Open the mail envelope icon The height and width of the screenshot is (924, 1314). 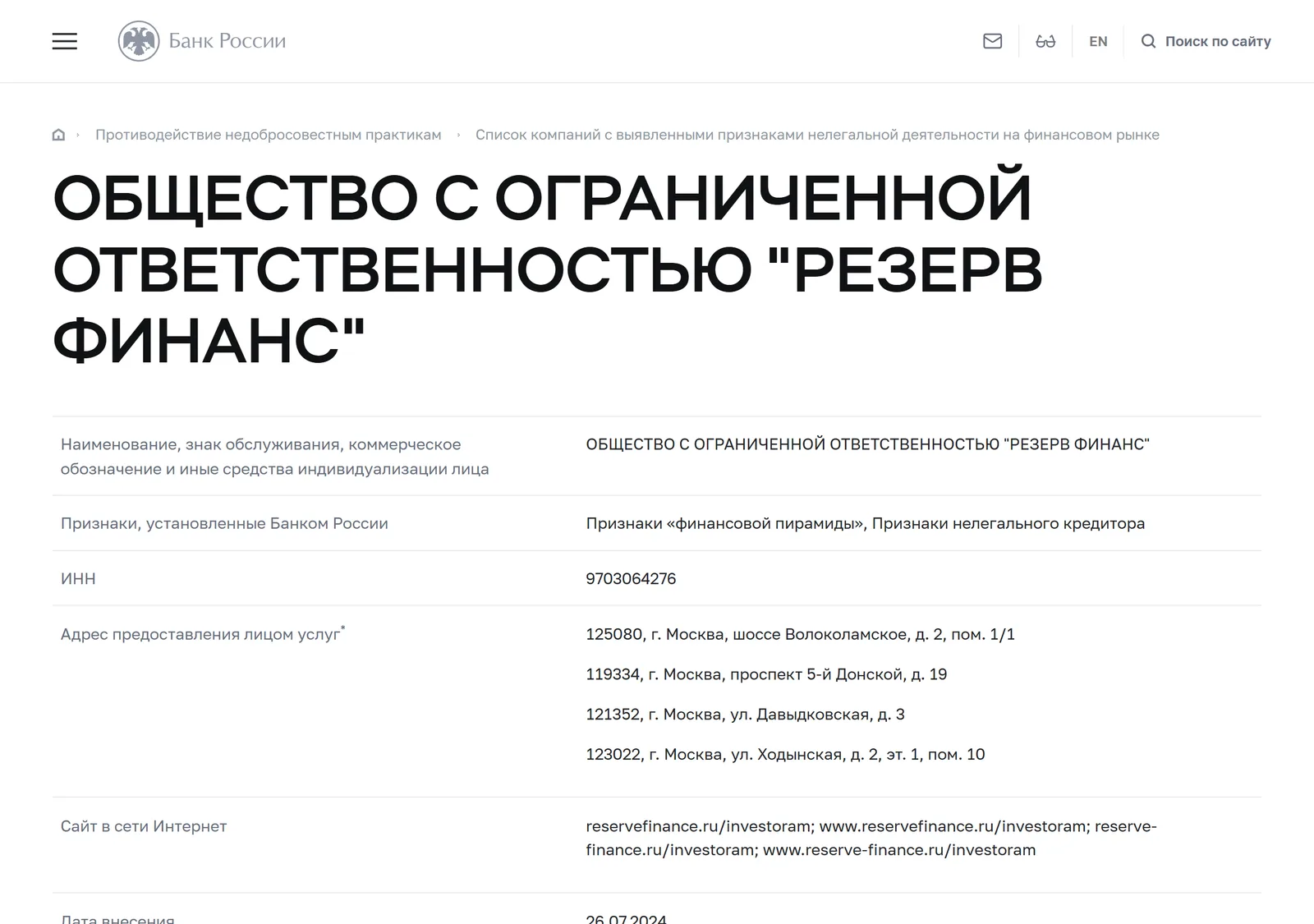tap(992, 41)
